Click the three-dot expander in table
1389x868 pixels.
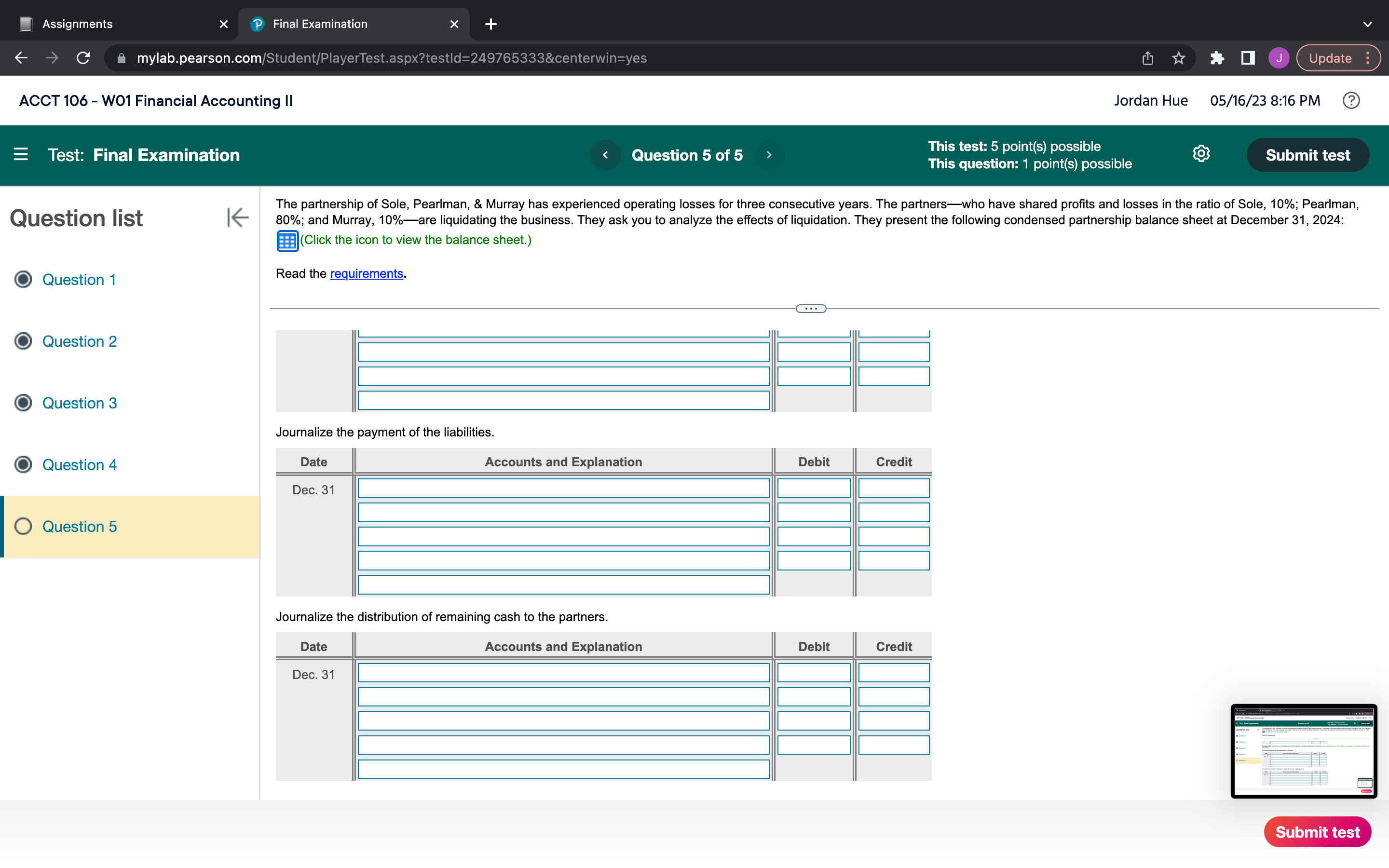pyautogui.click(x=811, y=308)
